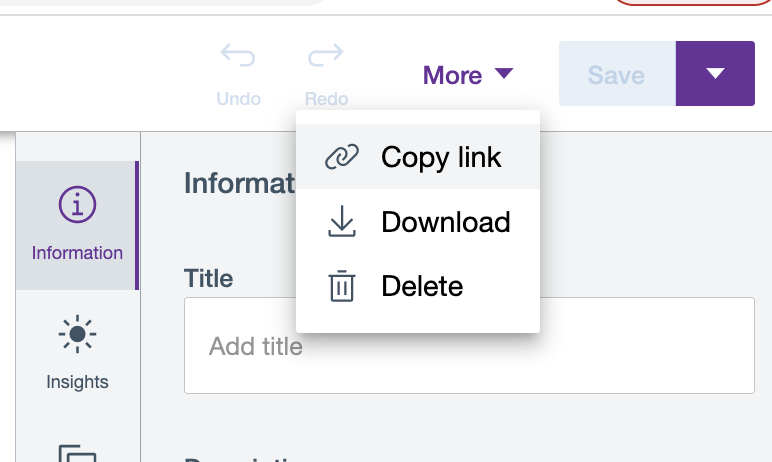The image size is (772, 462).
Task: Click the partially visible sidebar icon below Insights
Action: (x=77, y=454)
